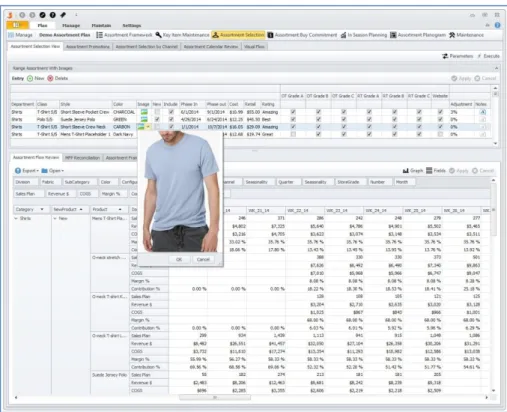Collapse New product tree node

(x=55, y=218)
